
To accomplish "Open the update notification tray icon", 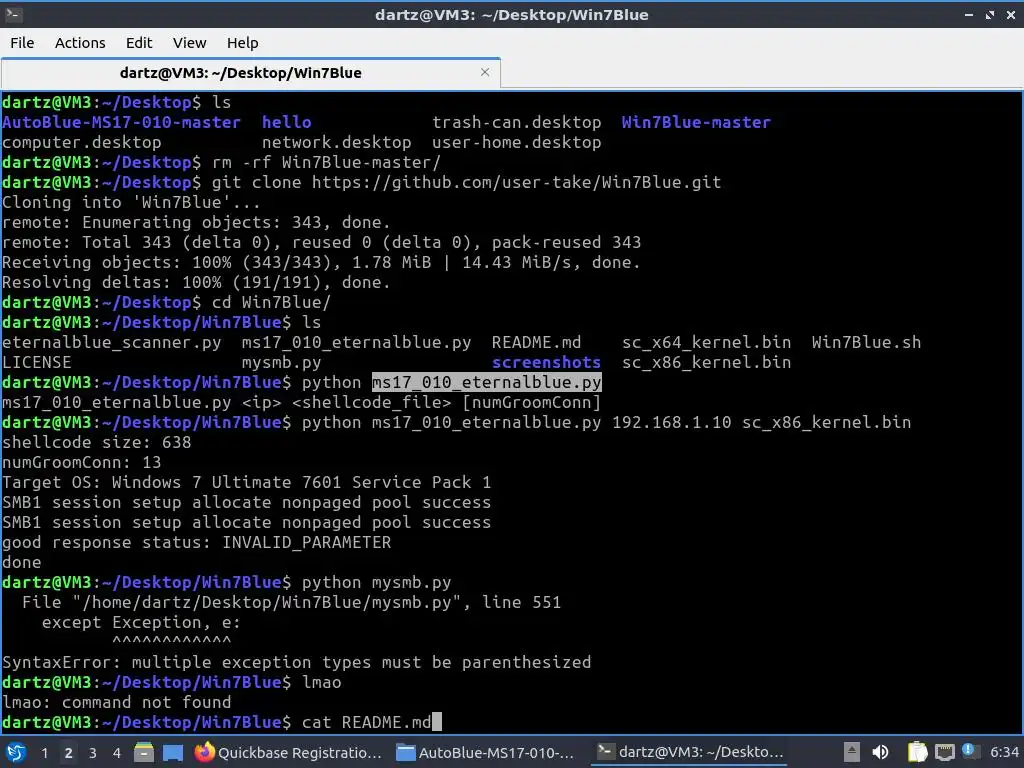I will coord(968,750).
